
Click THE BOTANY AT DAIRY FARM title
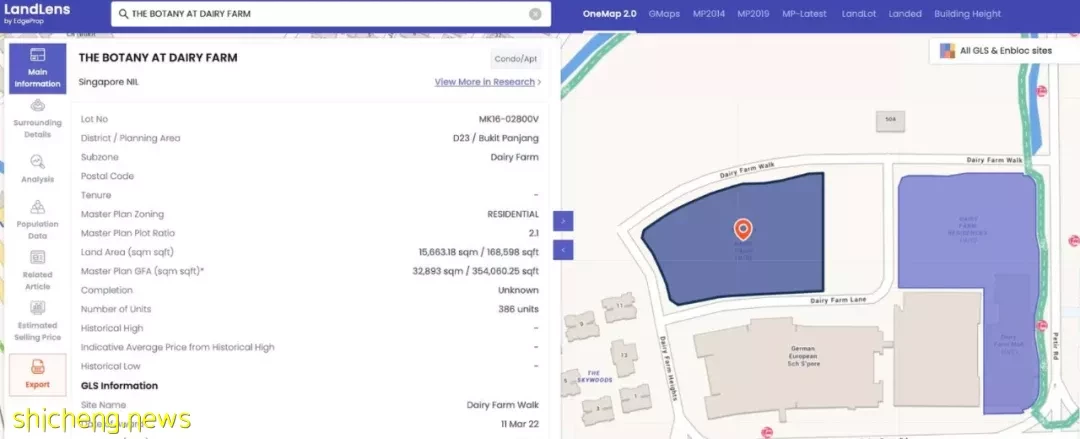tap(158, 58)
